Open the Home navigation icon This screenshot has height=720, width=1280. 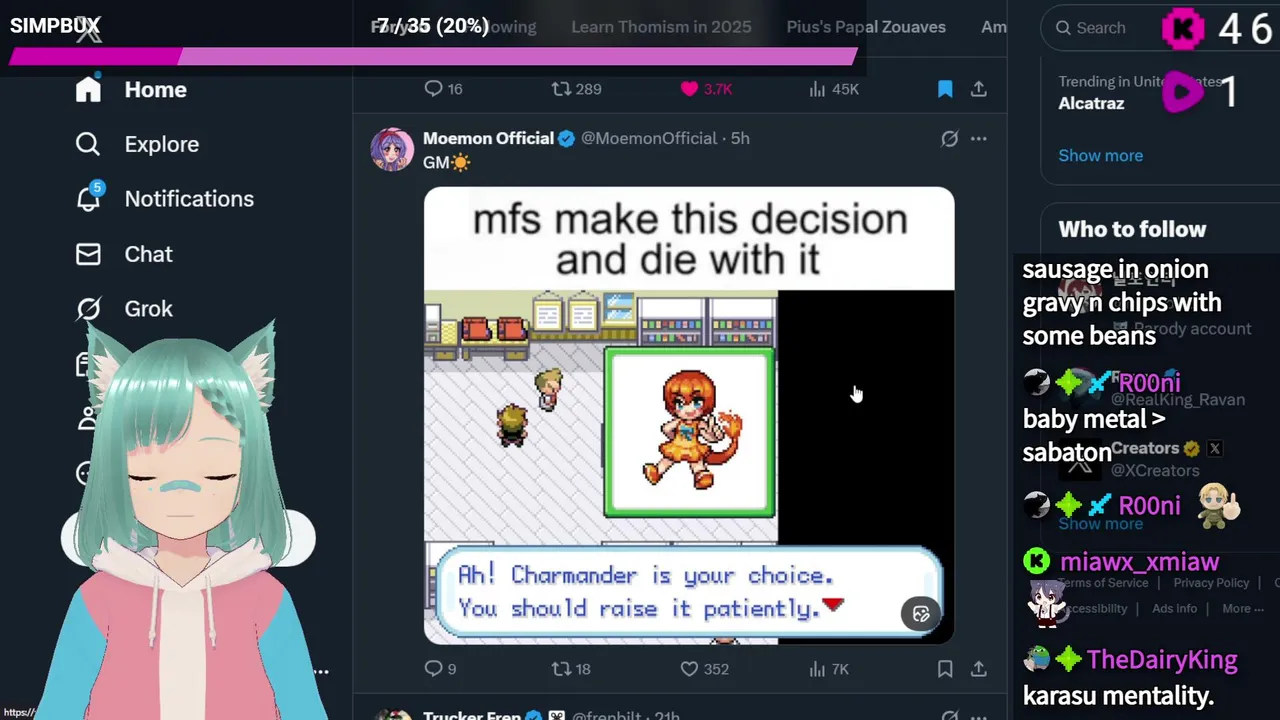pyautogui.click(x=88, y=89)
